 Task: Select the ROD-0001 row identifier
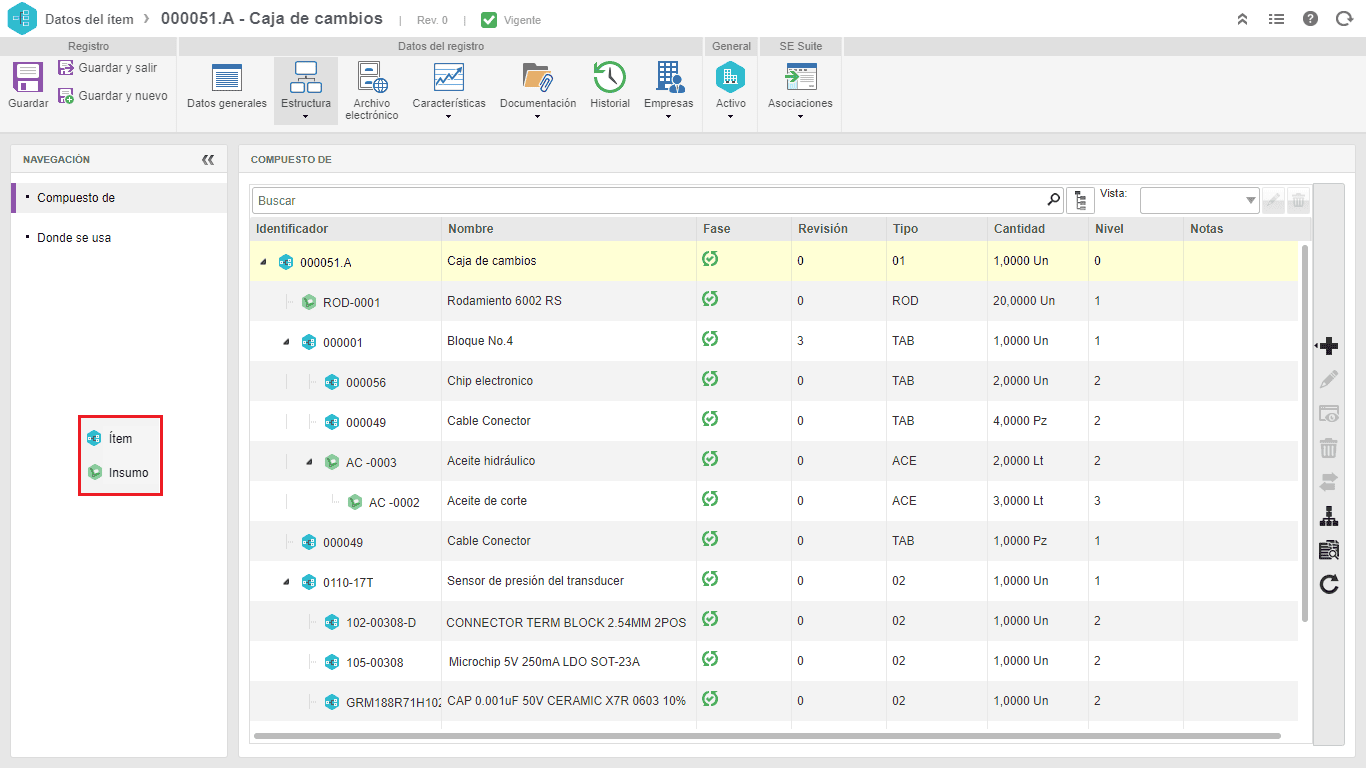351,303
